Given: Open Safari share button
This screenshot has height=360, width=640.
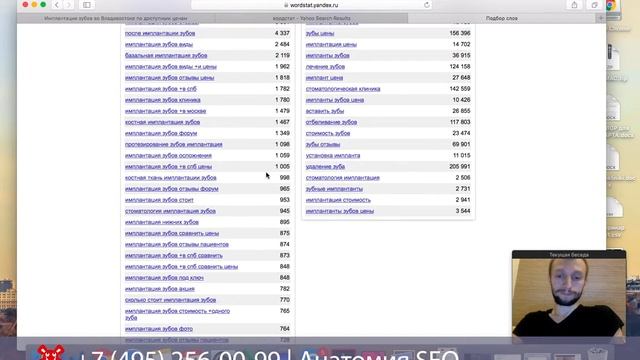Looking at the screenshot, I should coord(574,5).
